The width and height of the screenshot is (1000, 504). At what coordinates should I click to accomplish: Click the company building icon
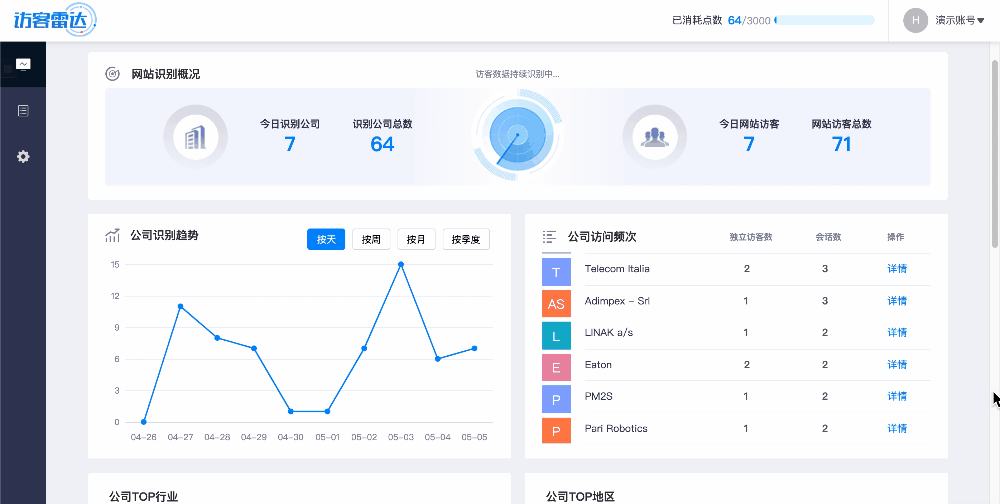click(195, 136)
